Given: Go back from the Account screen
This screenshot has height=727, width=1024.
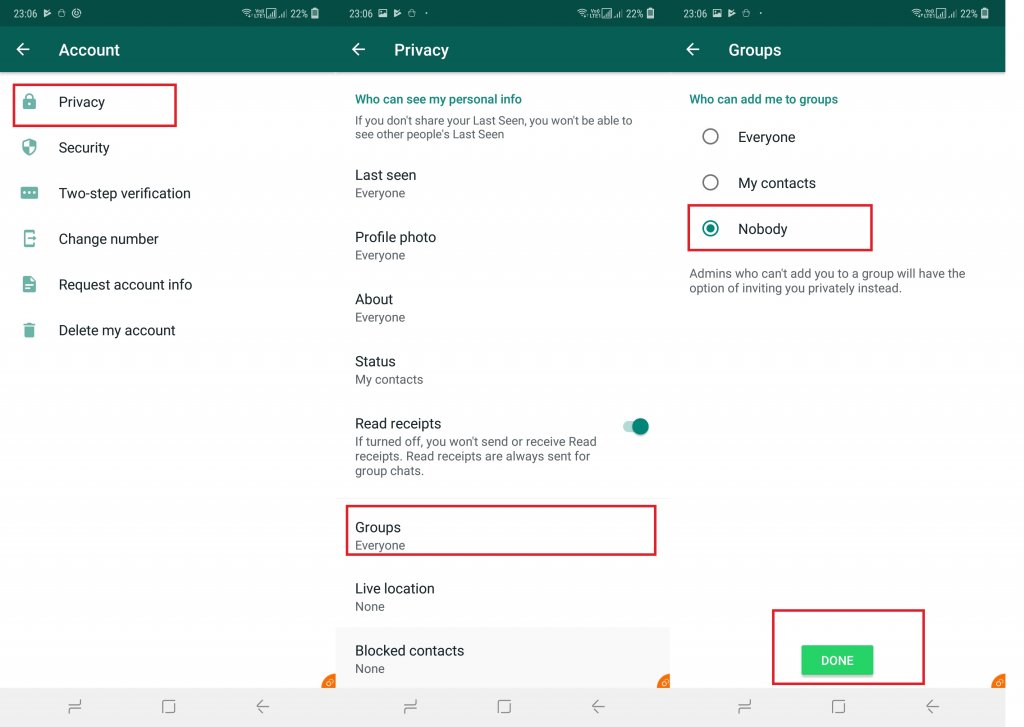Looking at the screenshot, I should pyautogui.click(x=23, y=50).
